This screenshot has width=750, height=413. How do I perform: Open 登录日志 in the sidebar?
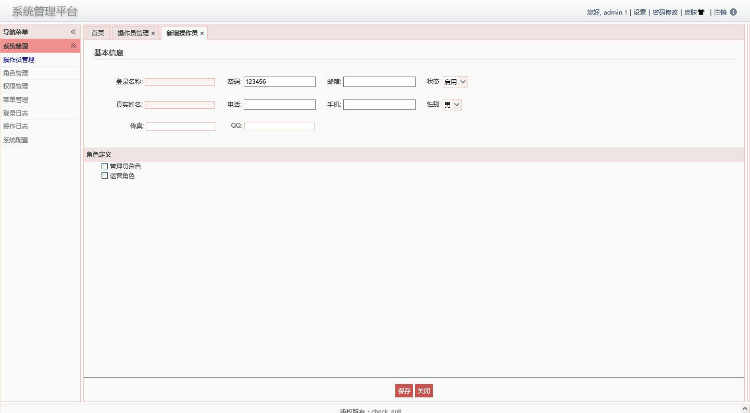click(16, 113)
